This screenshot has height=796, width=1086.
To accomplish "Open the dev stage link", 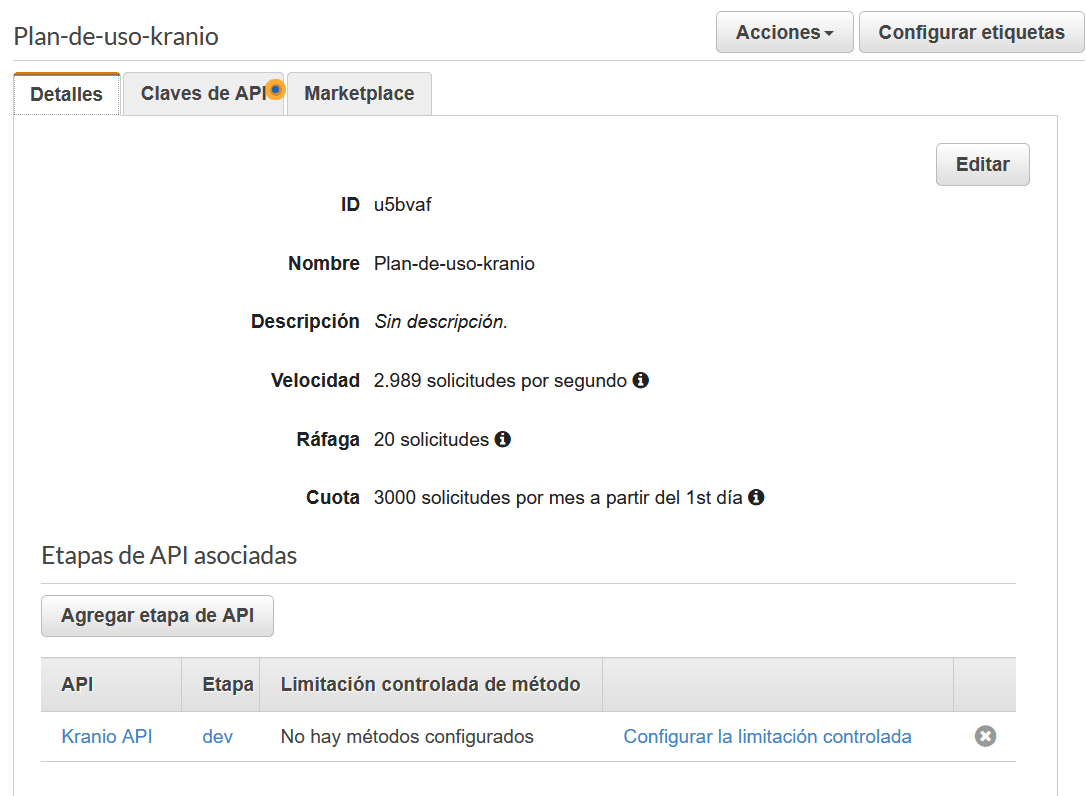I will pyautogui.click(x=217, y=737).
